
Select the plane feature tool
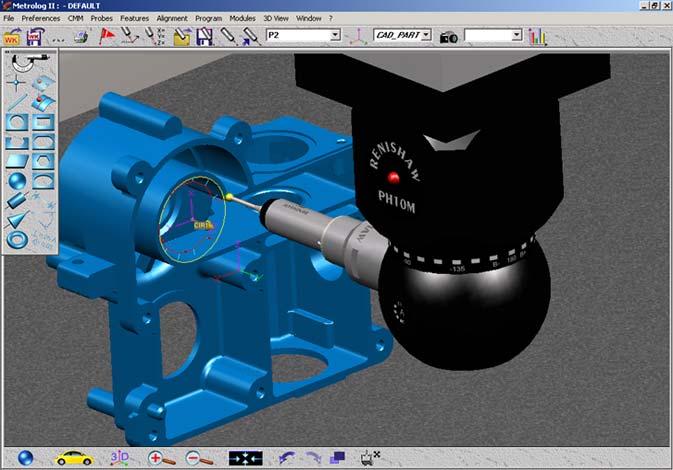[x=17, y=161]
